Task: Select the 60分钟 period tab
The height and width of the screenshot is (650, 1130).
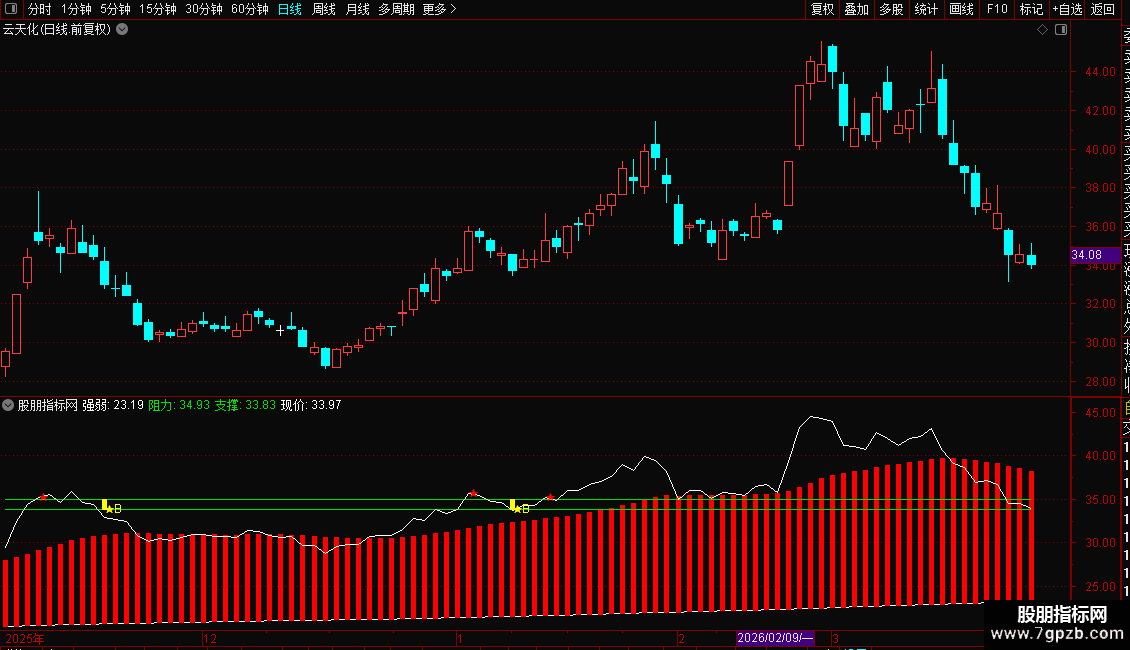Action: click(x=249, y=9)
